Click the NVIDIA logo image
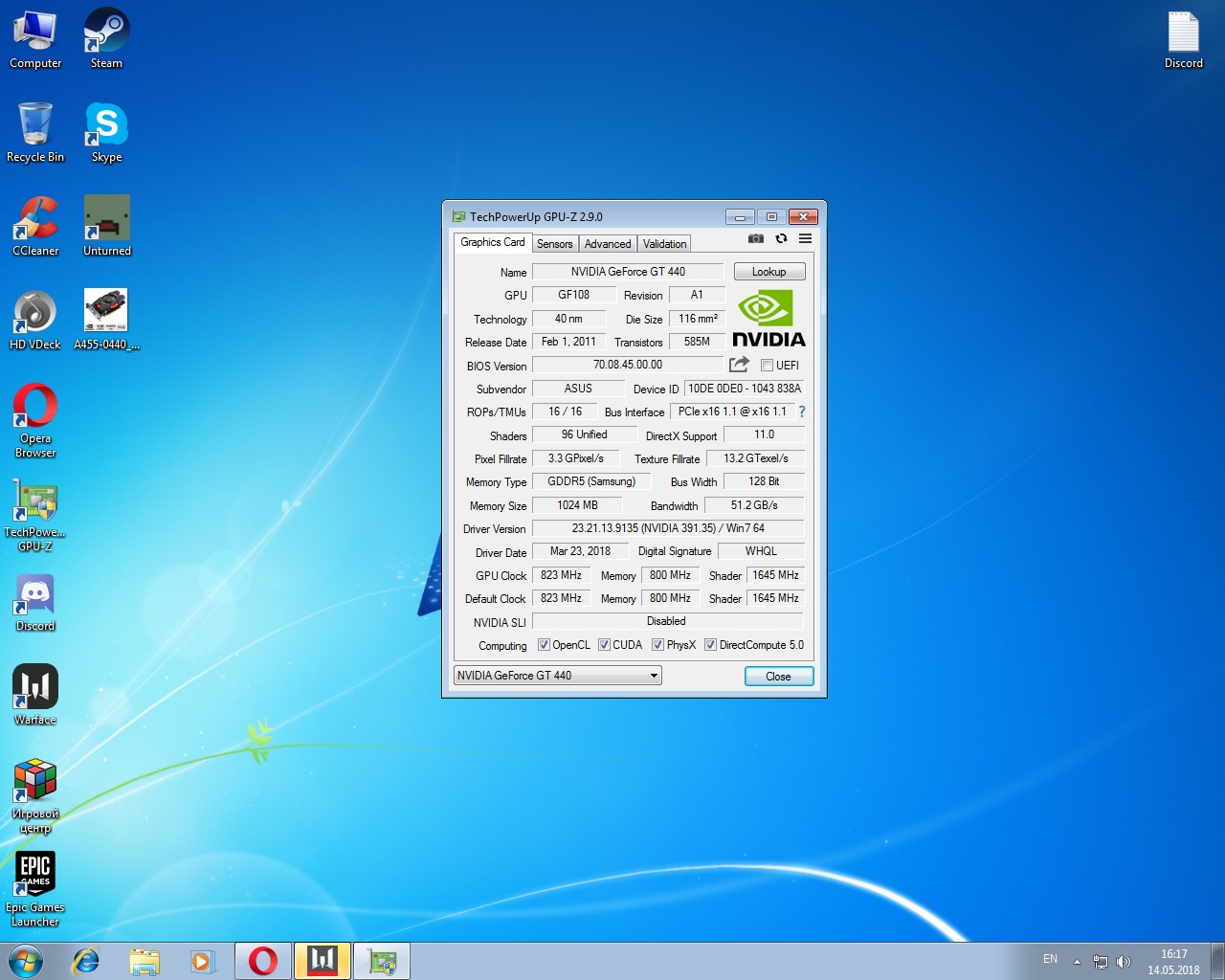 768,320
